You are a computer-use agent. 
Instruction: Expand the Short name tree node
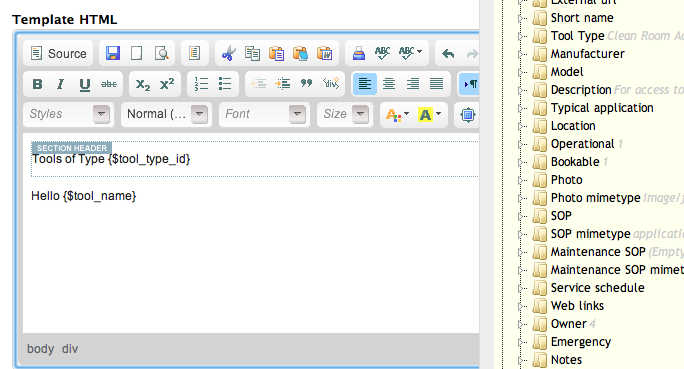point(520,18)
